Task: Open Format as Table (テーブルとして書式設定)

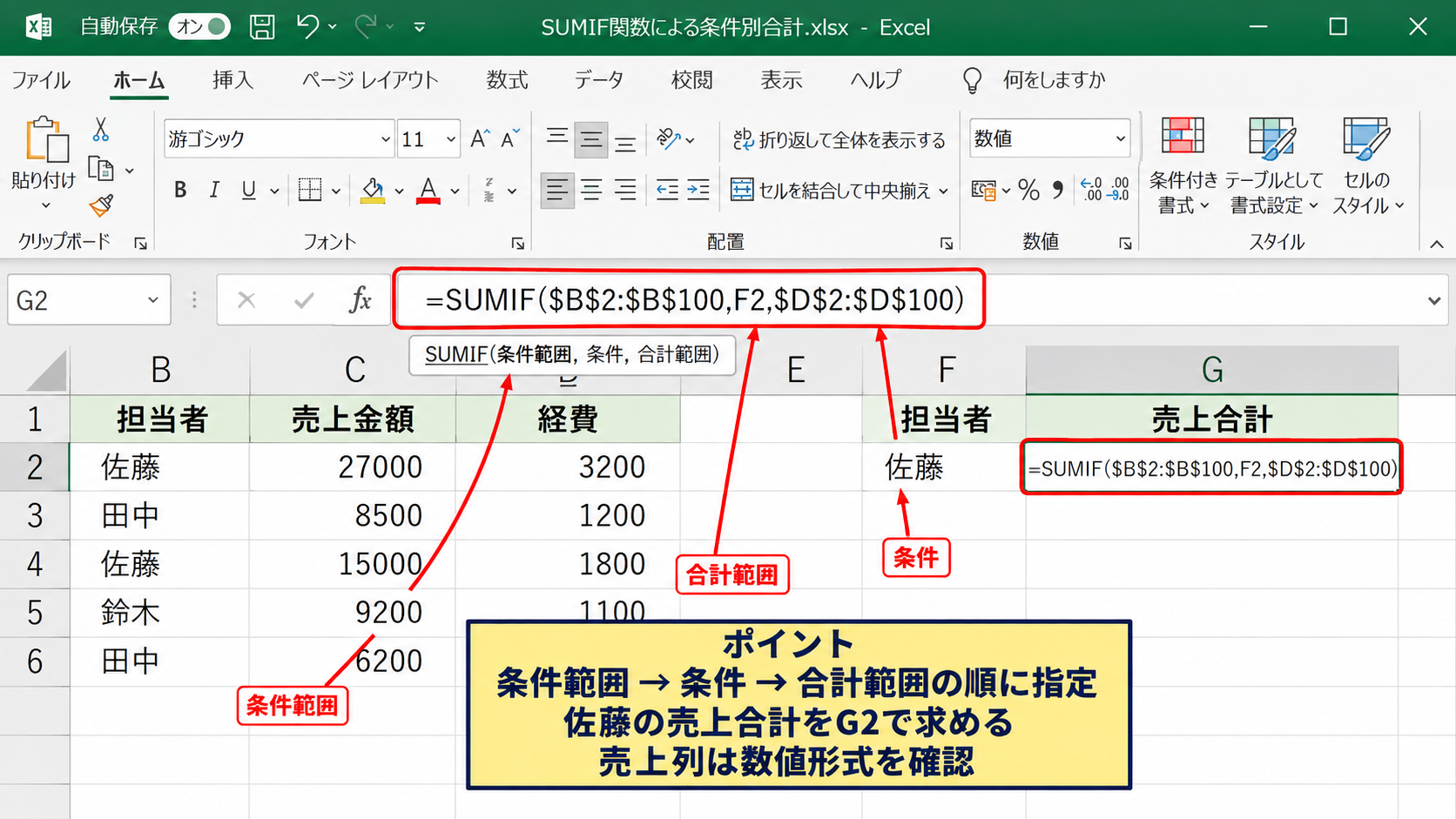Action: 1273,165
